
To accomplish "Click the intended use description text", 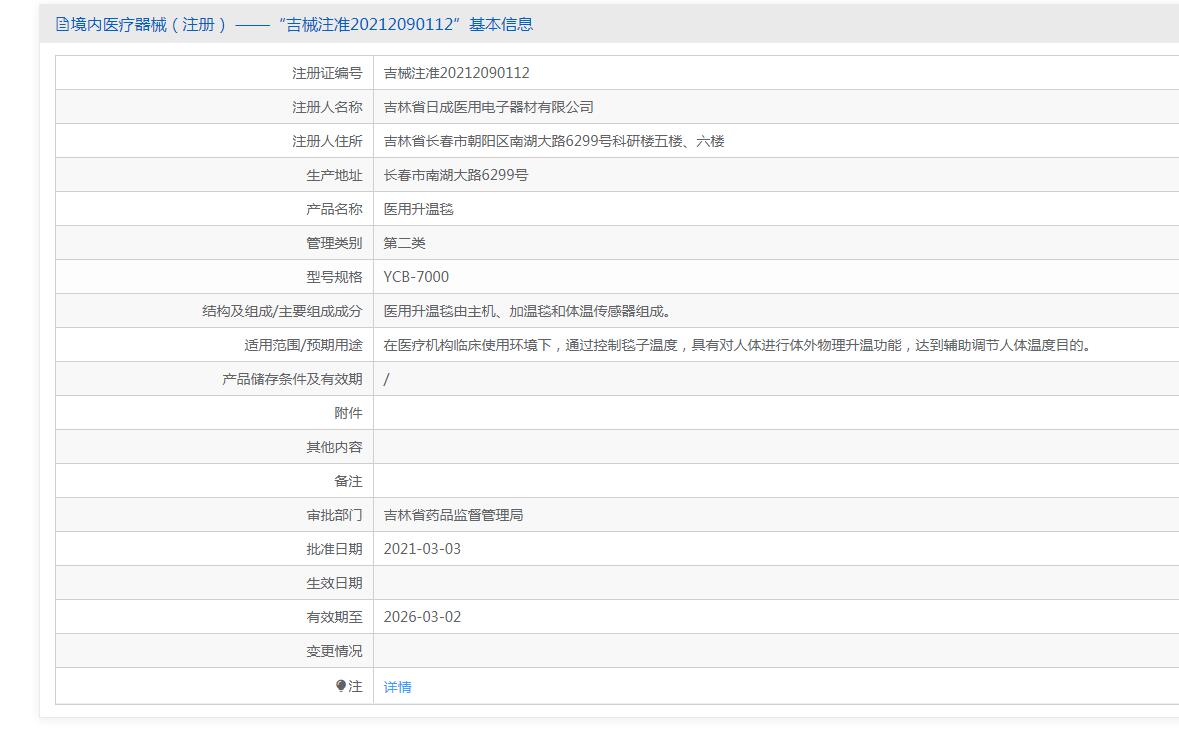I will point(737,345).
